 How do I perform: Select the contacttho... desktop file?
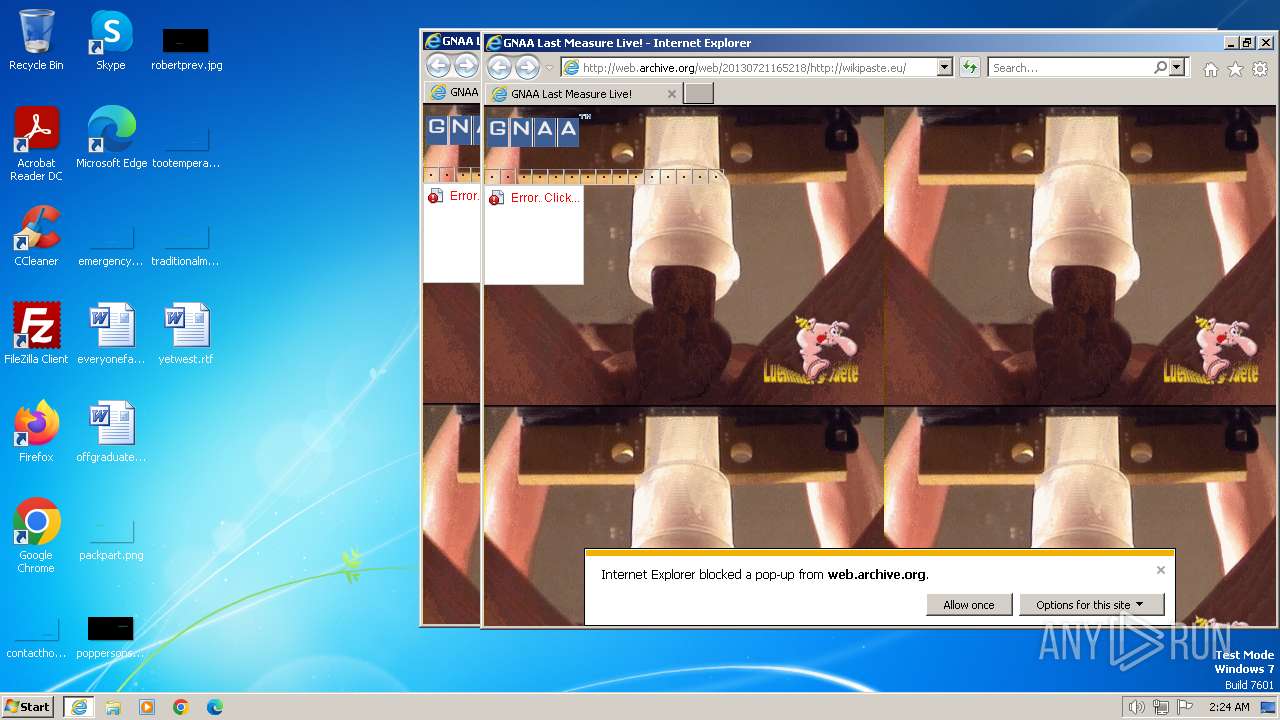(36, 638)
